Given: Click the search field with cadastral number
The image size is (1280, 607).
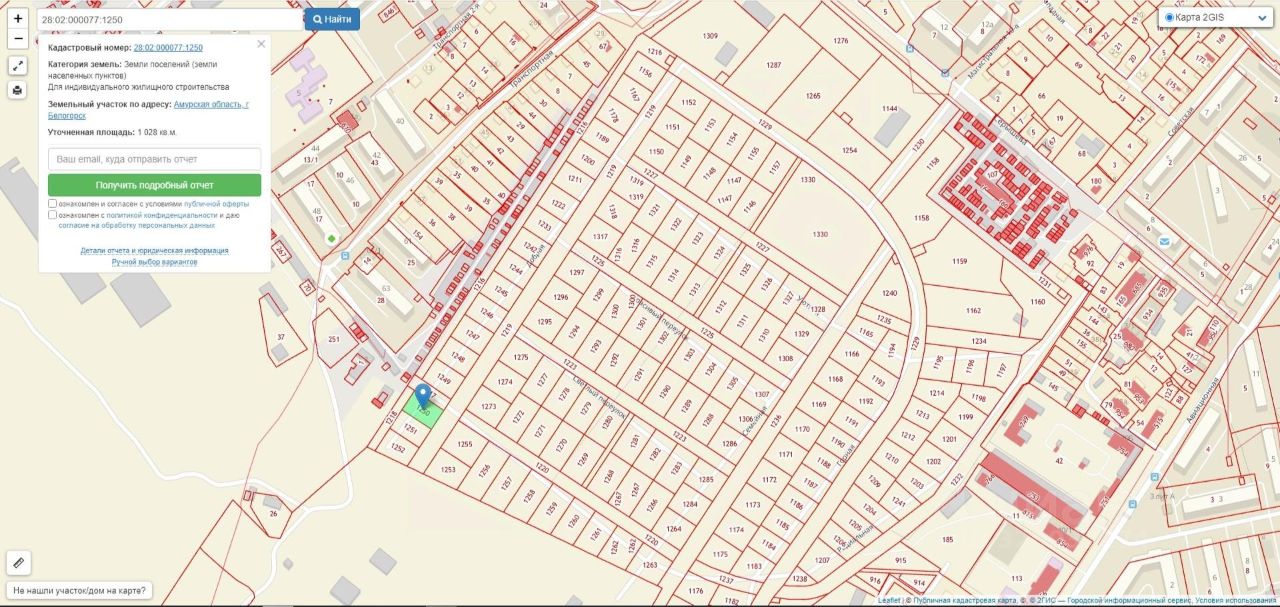Looking at the screenshot, I should pyautogui.click(x=170, y=19).
